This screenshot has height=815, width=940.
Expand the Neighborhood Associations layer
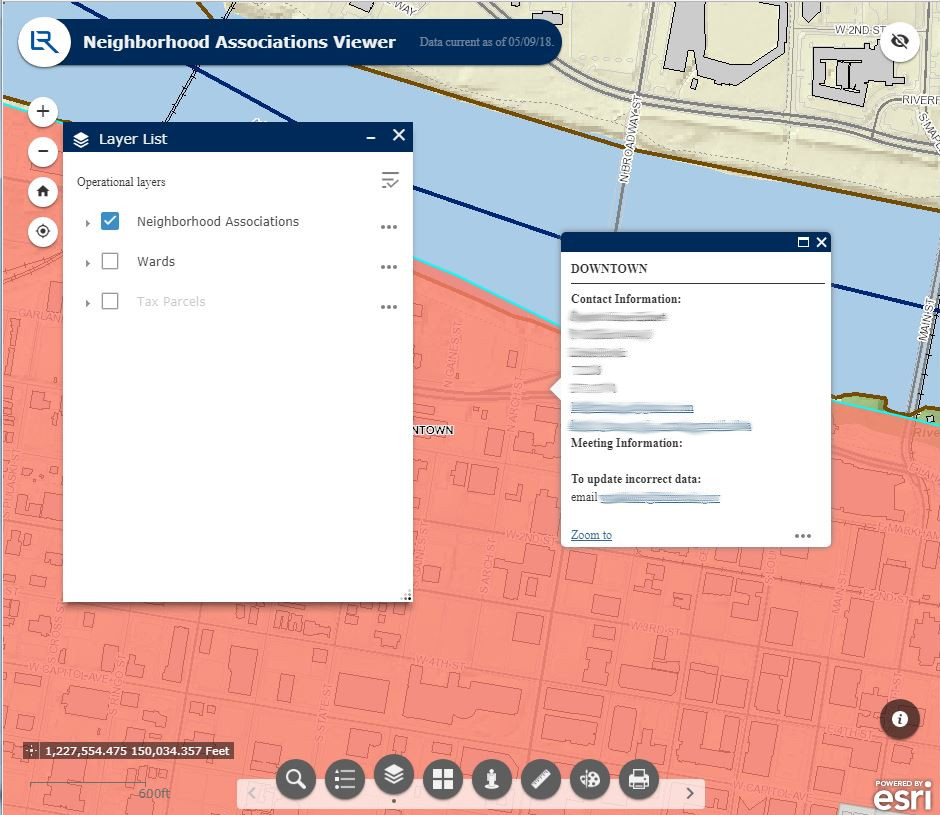click(88, 223)
